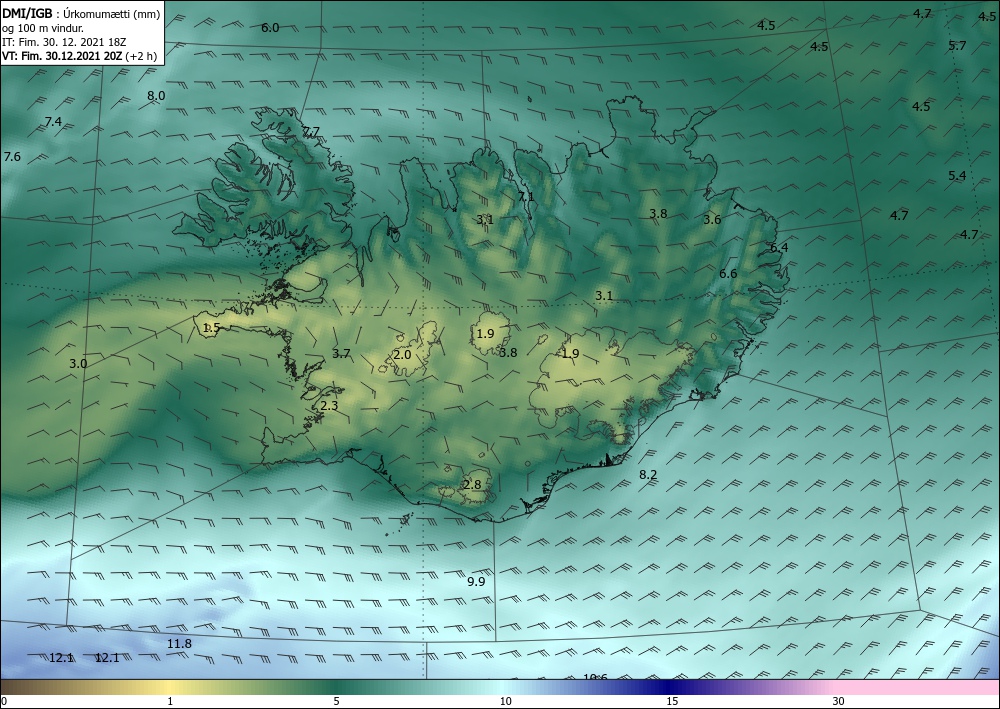Click the 7.7 value over the Westfjords
The width and height of the screenshot is (1000, 709).
pos(311,132)
